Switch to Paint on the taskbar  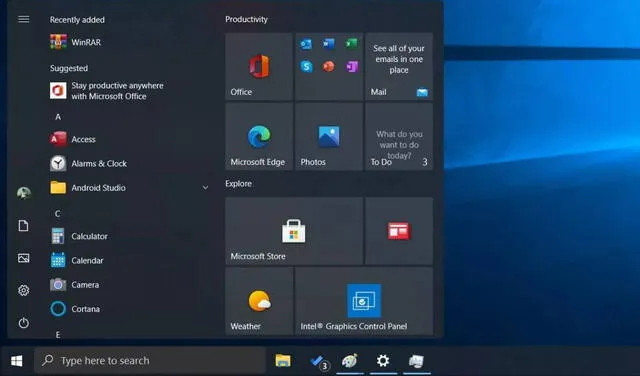point(350,361)
